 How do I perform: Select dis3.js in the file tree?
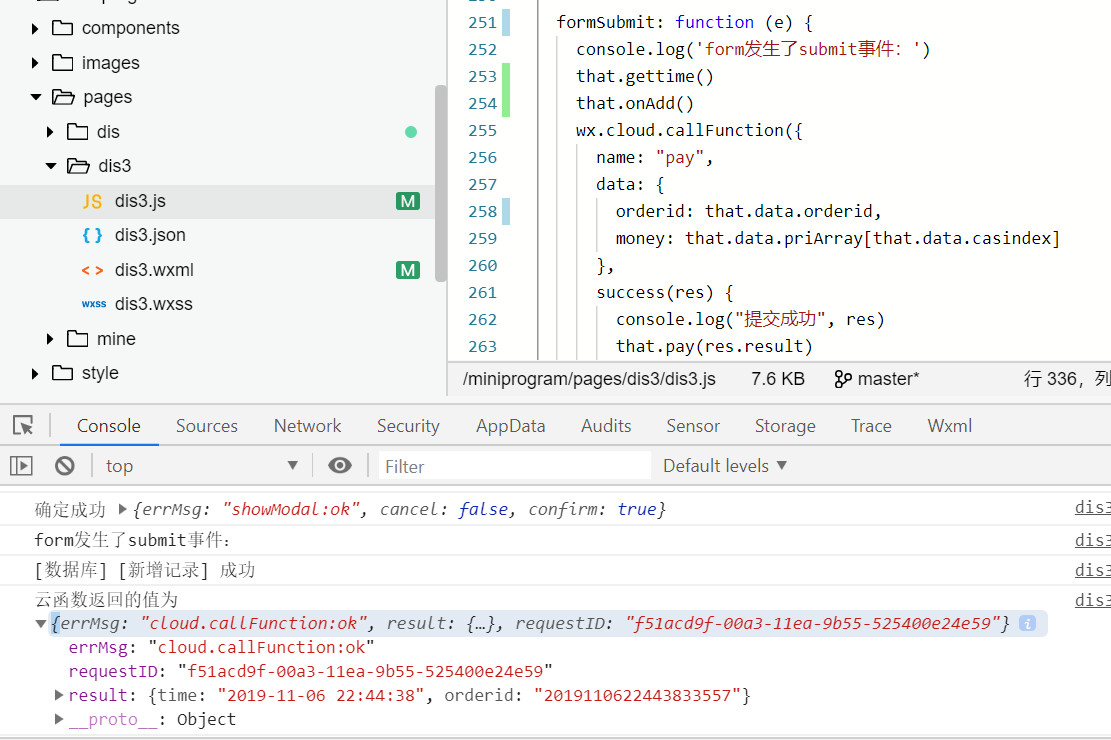pyautogui.click(x=218, y=201)
